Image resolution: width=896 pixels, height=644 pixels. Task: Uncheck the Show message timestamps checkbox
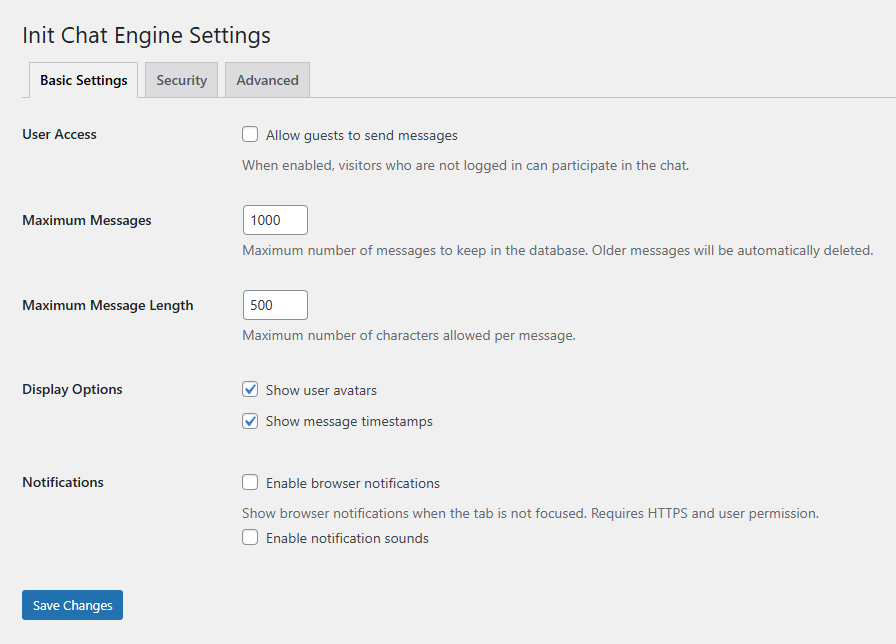(250, 421)
